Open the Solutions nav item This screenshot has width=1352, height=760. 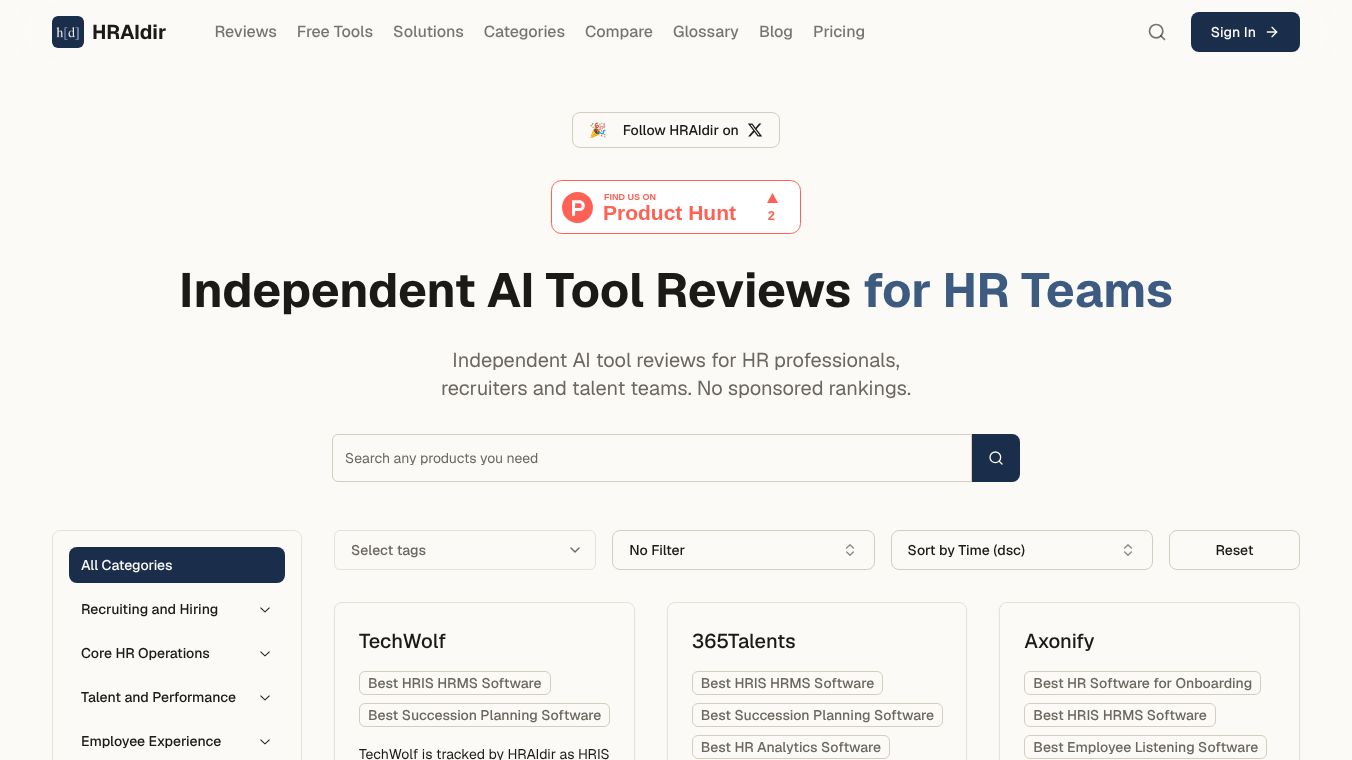point(428,32)
